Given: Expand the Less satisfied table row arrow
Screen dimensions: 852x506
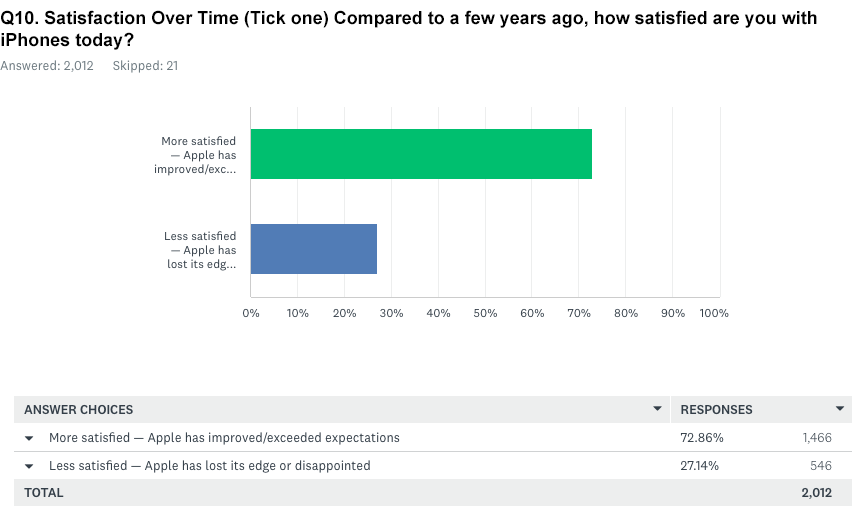Looking at the screenshot, I should pyautogui.click(x=29, y=466).
